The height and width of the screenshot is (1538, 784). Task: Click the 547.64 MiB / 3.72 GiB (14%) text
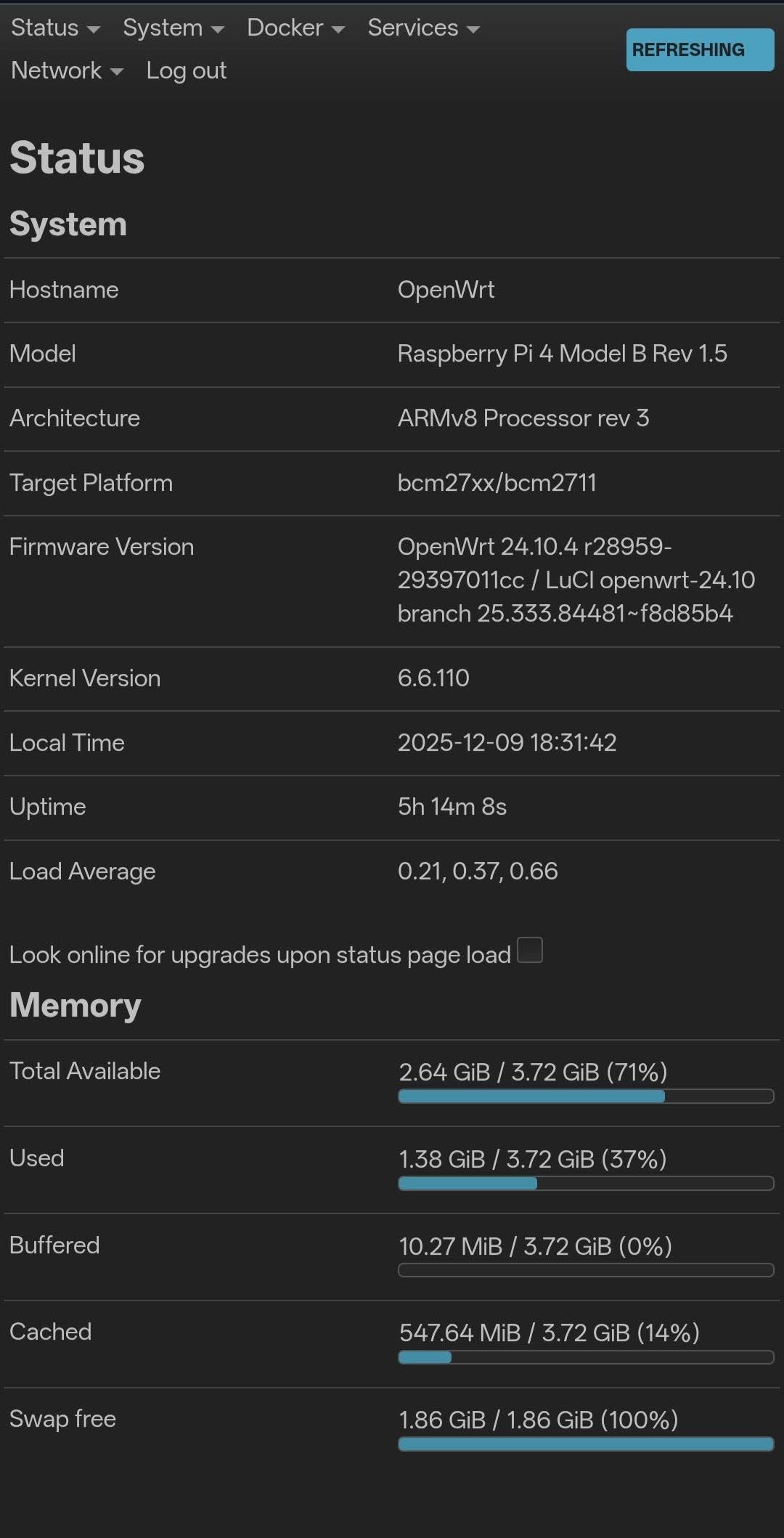pyautogui.click(x=550, y=1332)
